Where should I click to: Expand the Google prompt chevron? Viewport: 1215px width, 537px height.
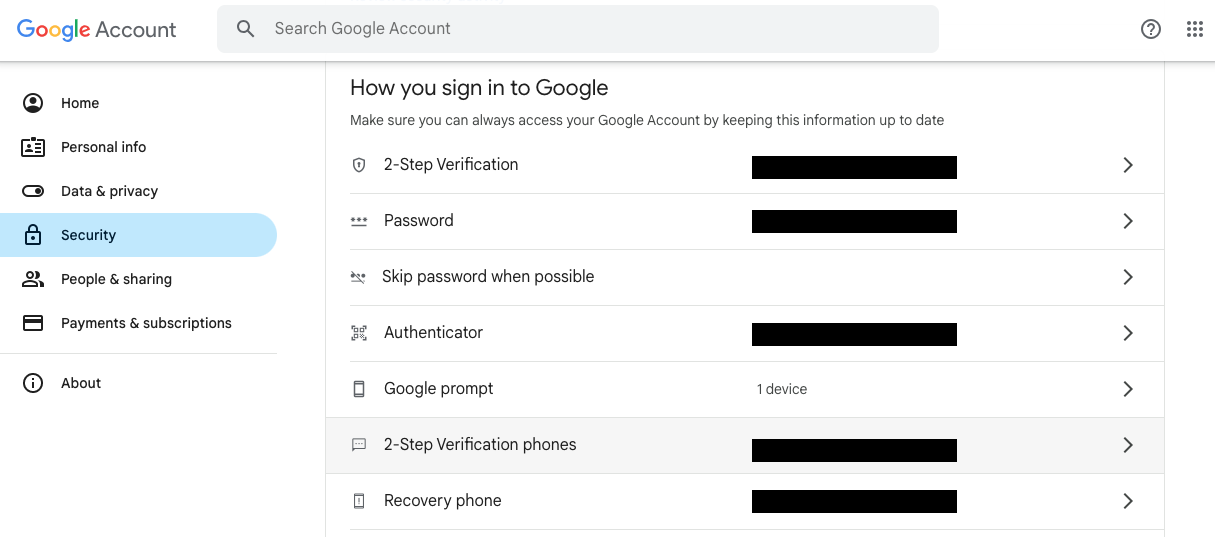[1127, 389]
